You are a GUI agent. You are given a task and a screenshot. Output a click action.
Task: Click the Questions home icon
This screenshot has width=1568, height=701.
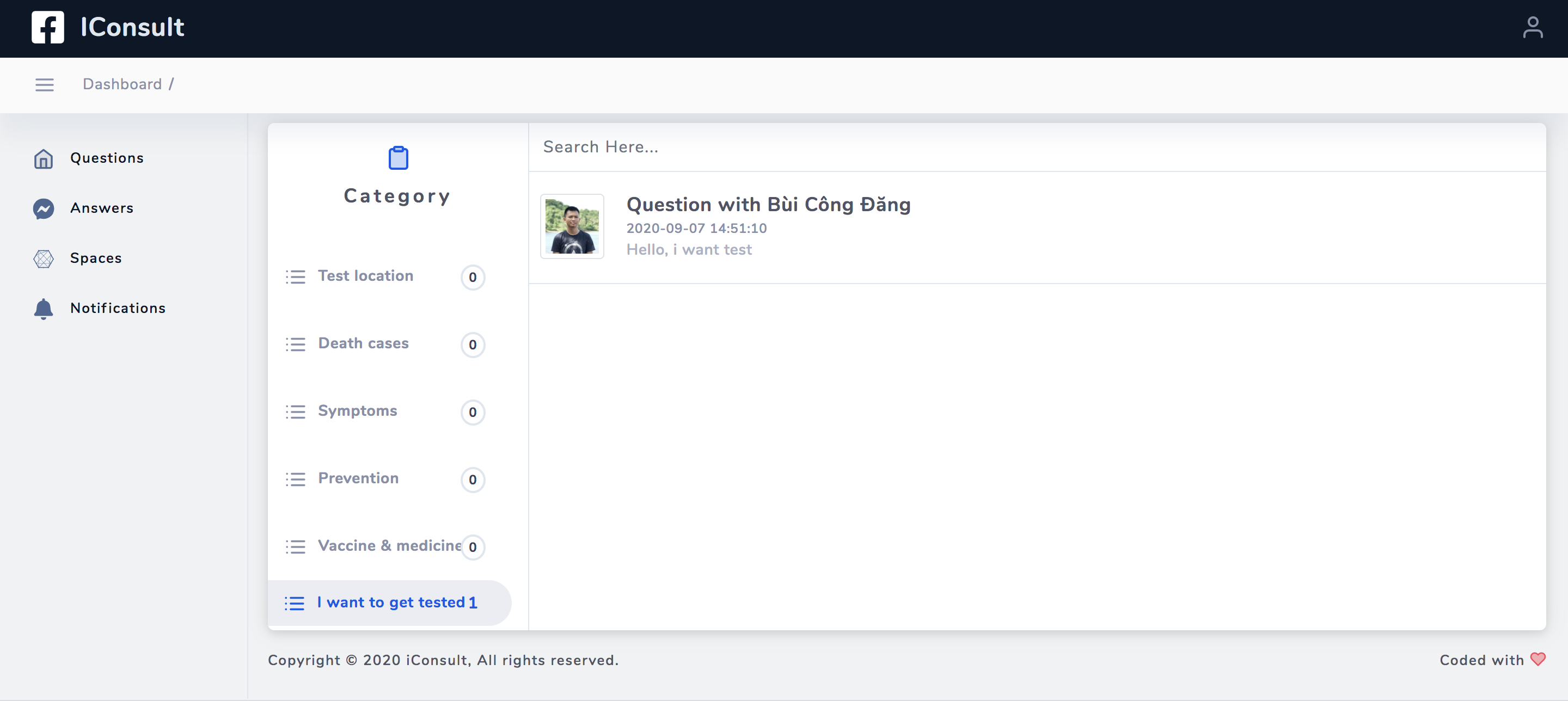click(43, 159)
